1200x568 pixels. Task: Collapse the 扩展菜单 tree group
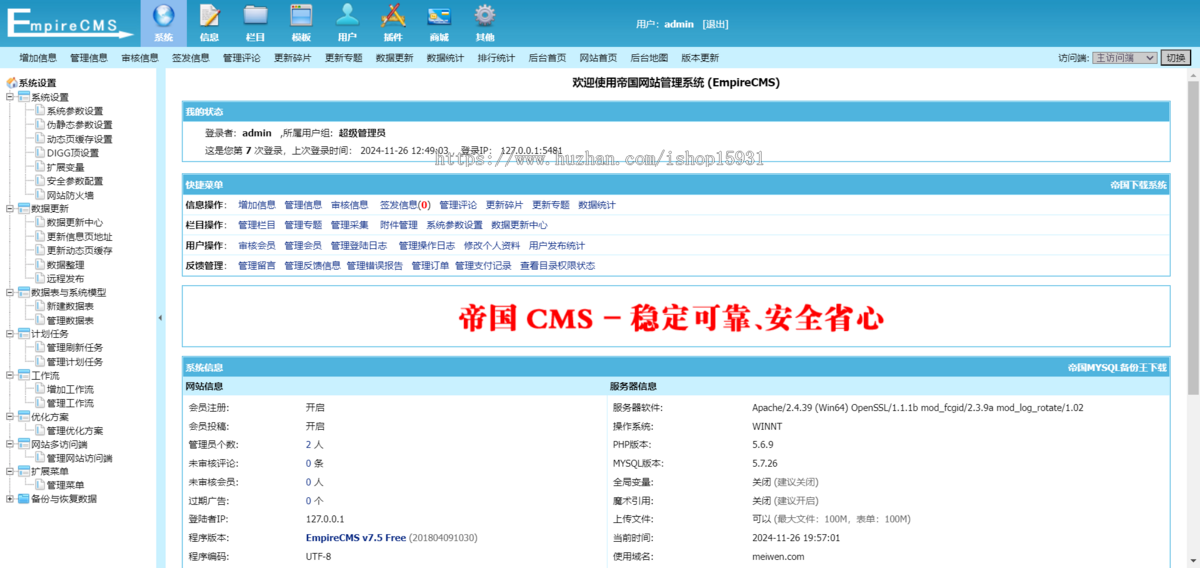(10, 471)
